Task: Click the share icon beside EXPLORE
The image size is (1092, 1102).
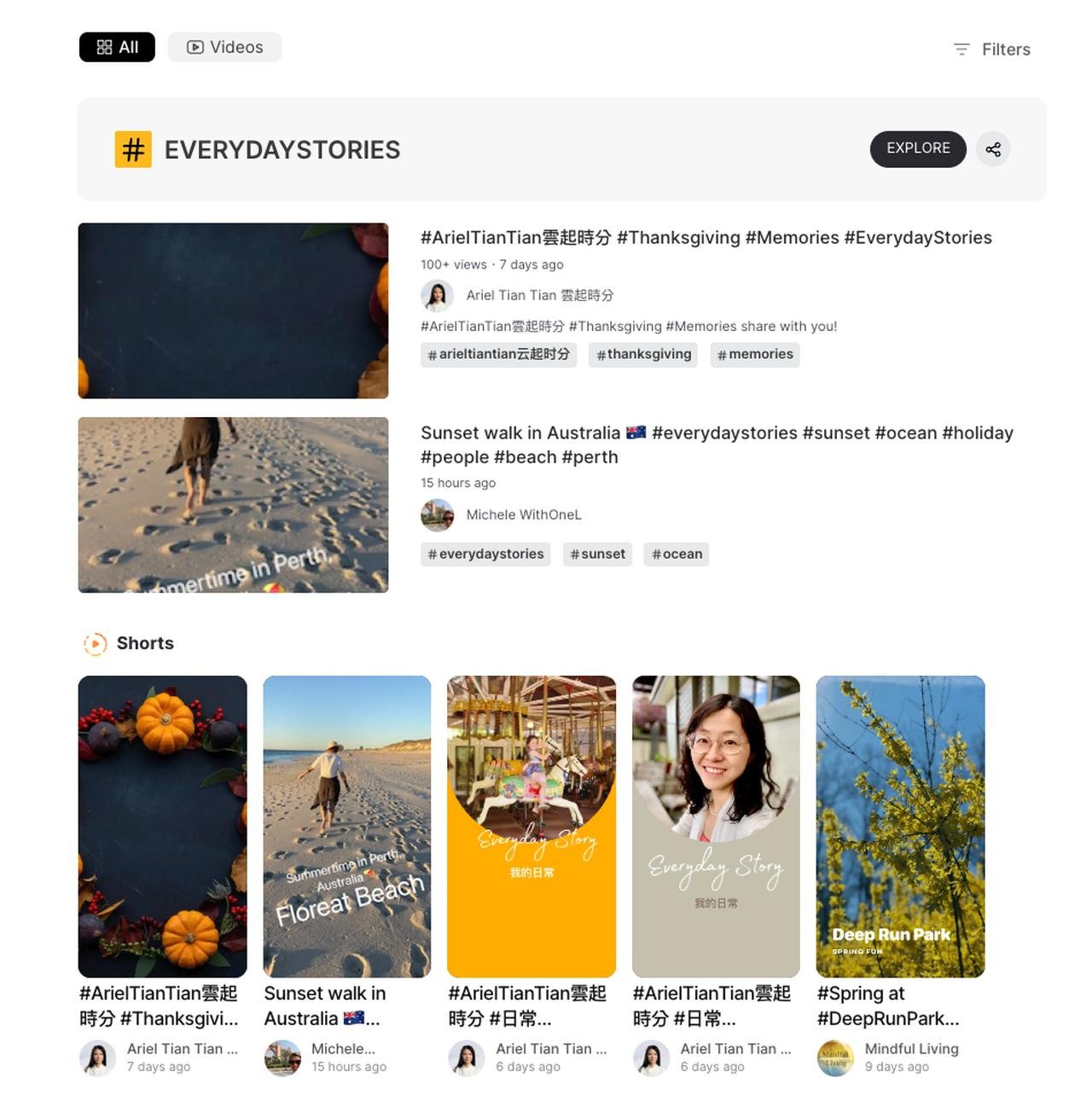Action: pos(993,149)
